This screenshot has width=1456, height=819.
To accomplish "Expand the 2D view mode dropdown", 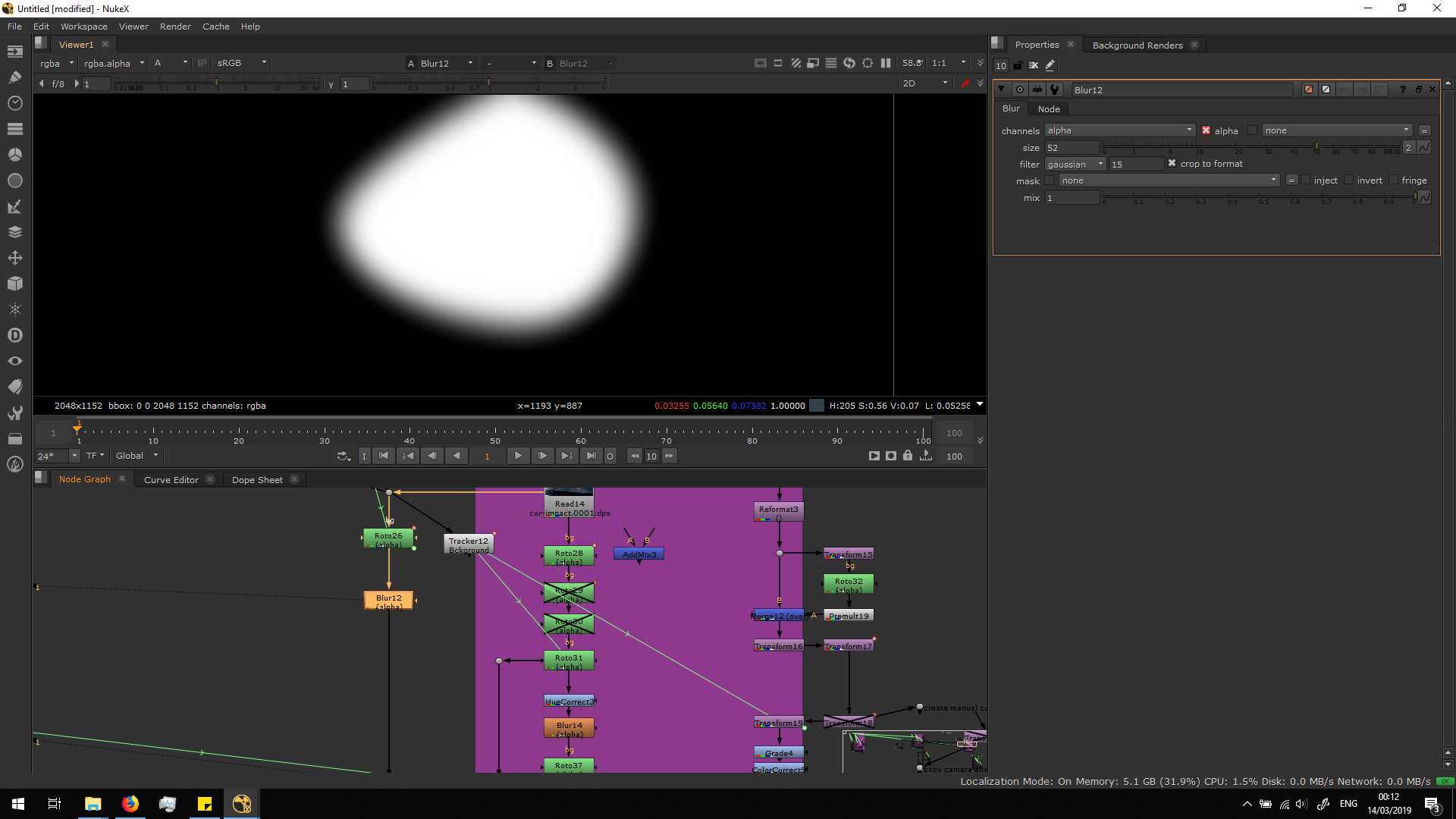I will click(x=925, y=83).
